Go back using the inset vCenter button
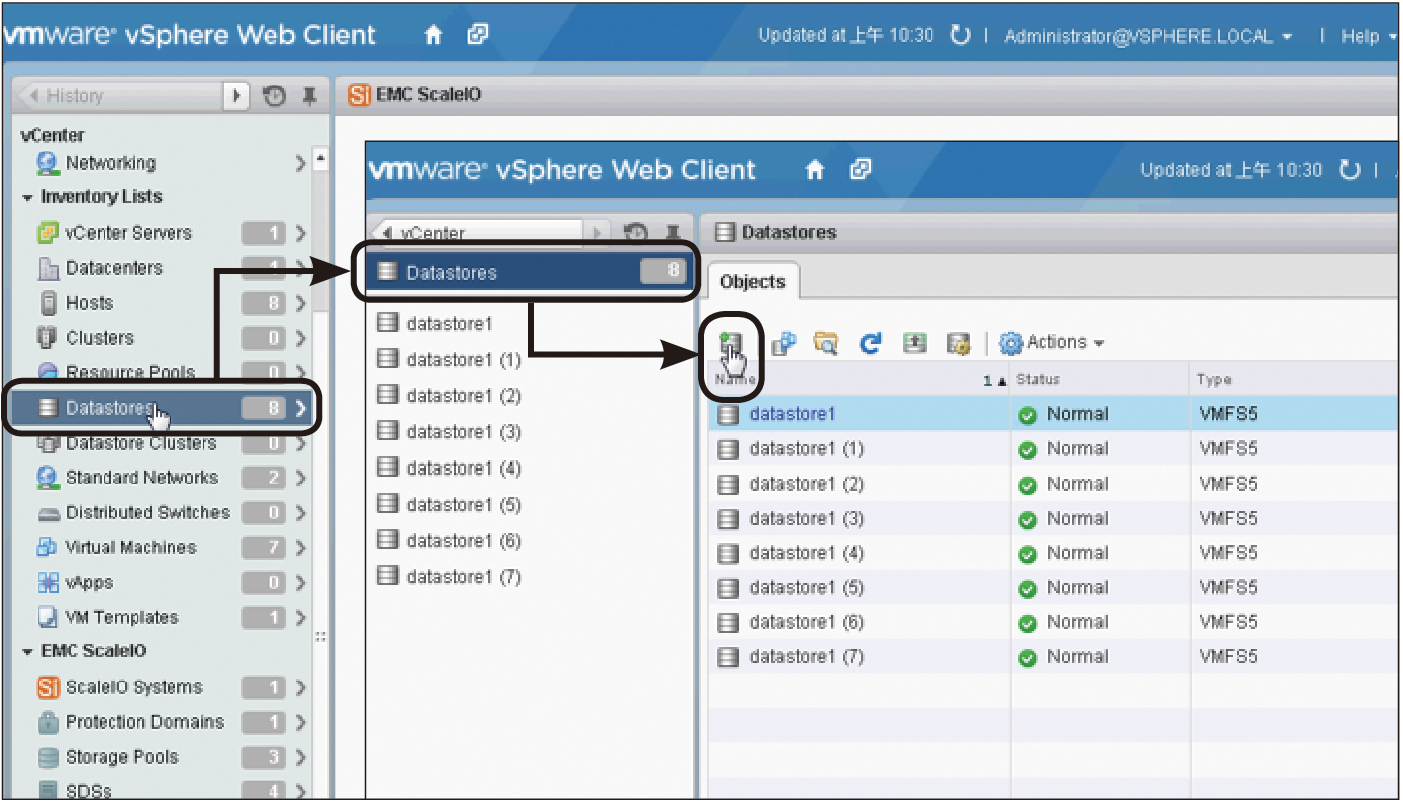This screenshot has width=1403, height=804. pos(476,233)
